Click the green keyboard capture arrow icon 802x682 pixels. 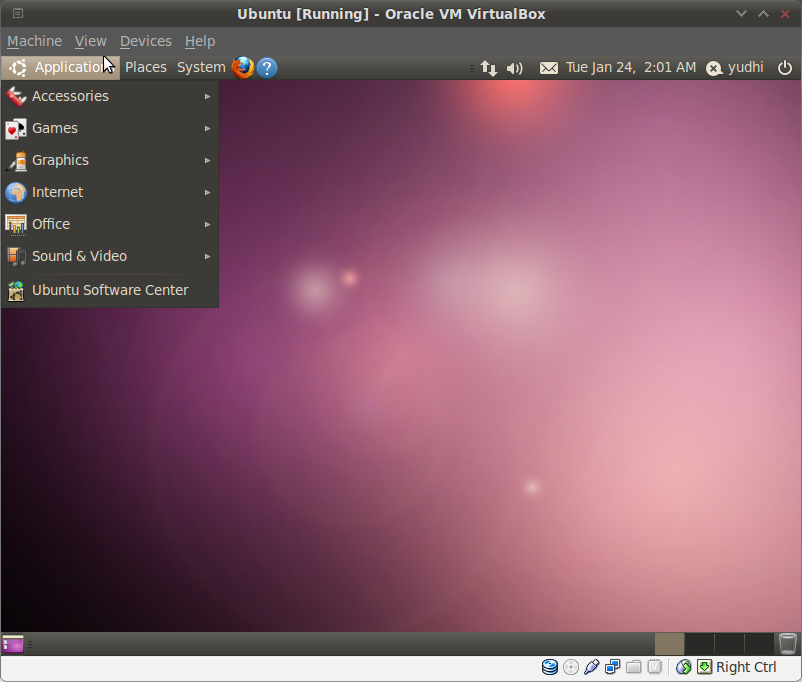click(704, 667)
